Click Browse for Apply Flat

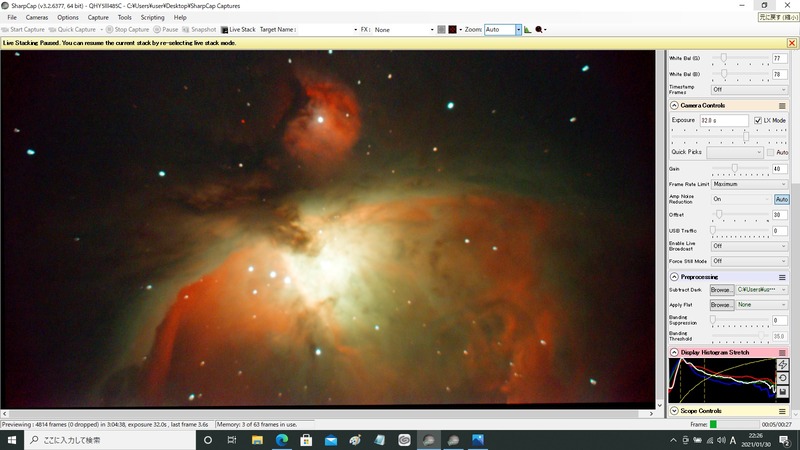click(x=722, y=305)
